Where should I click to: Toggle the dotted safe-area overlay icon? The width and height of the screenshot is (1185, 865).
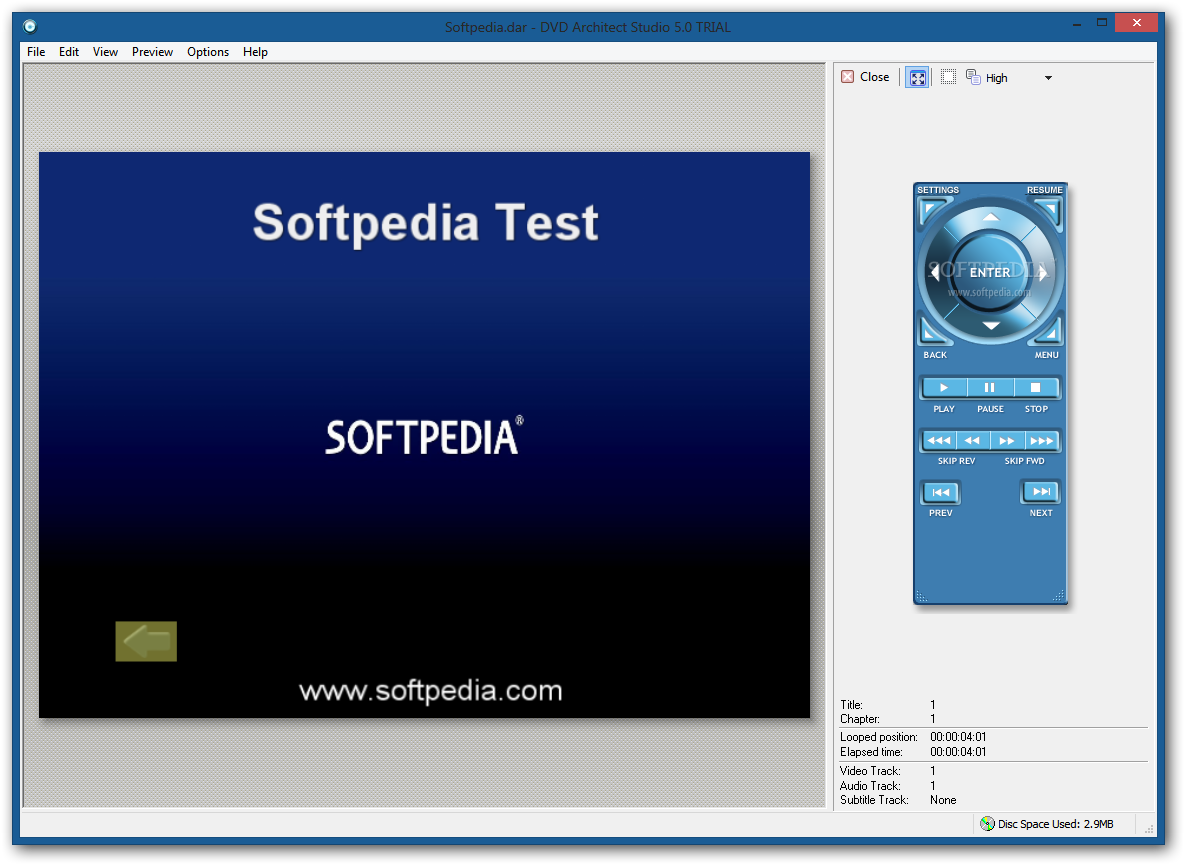click(x=948, y=77)
